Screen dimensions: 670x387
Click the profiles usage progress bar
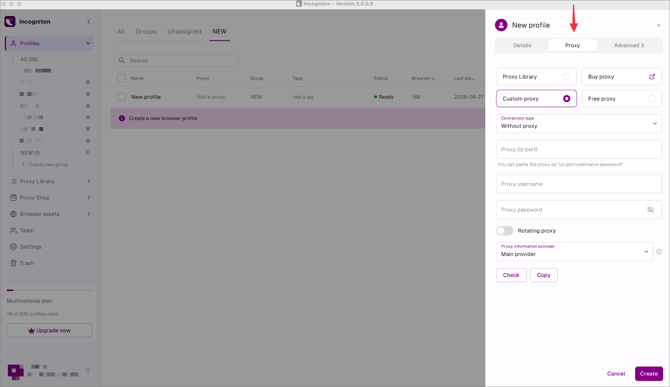[x=50, y=290]
